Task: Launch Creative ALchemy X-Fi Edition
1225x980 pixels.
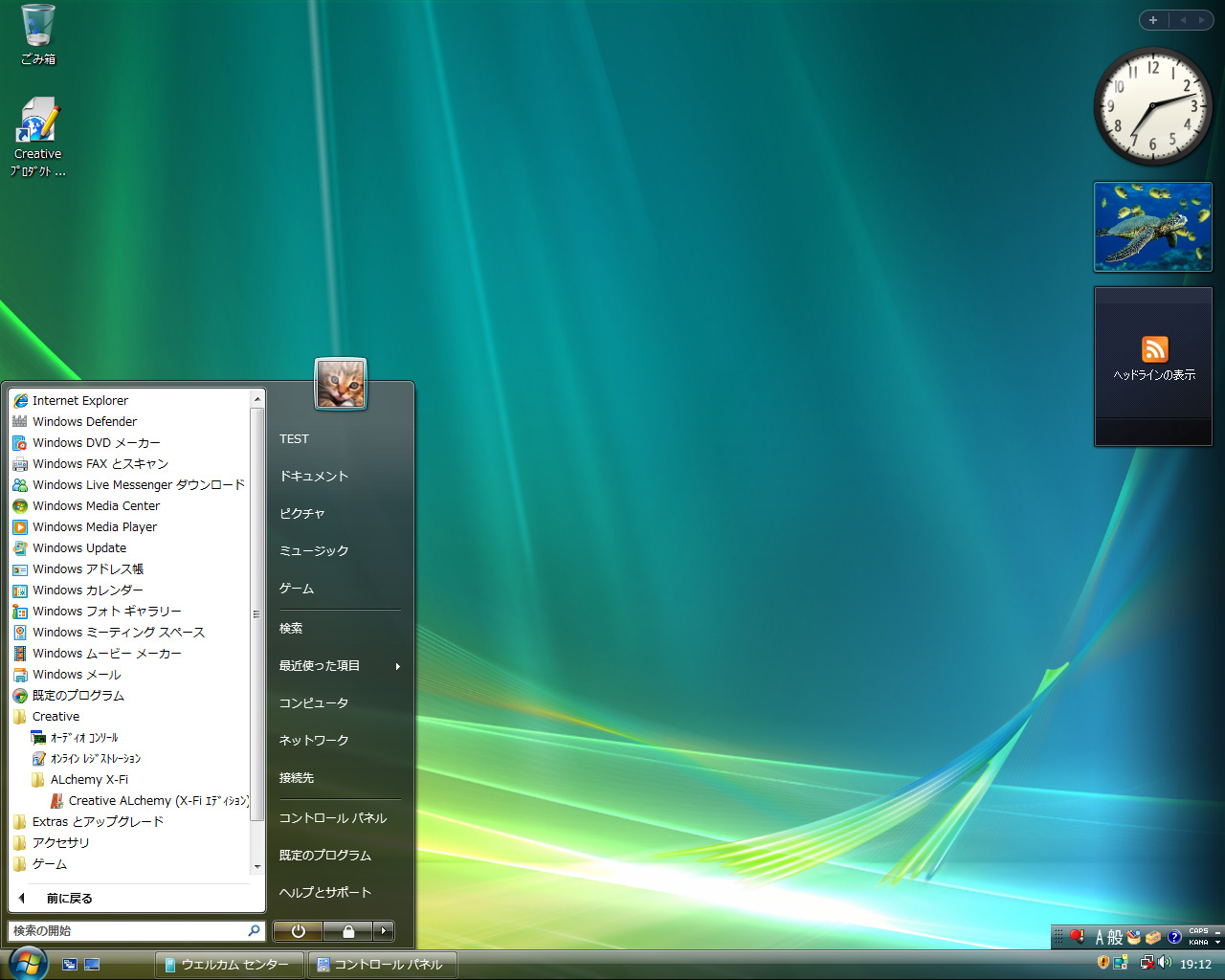Action: coord(157,801)
